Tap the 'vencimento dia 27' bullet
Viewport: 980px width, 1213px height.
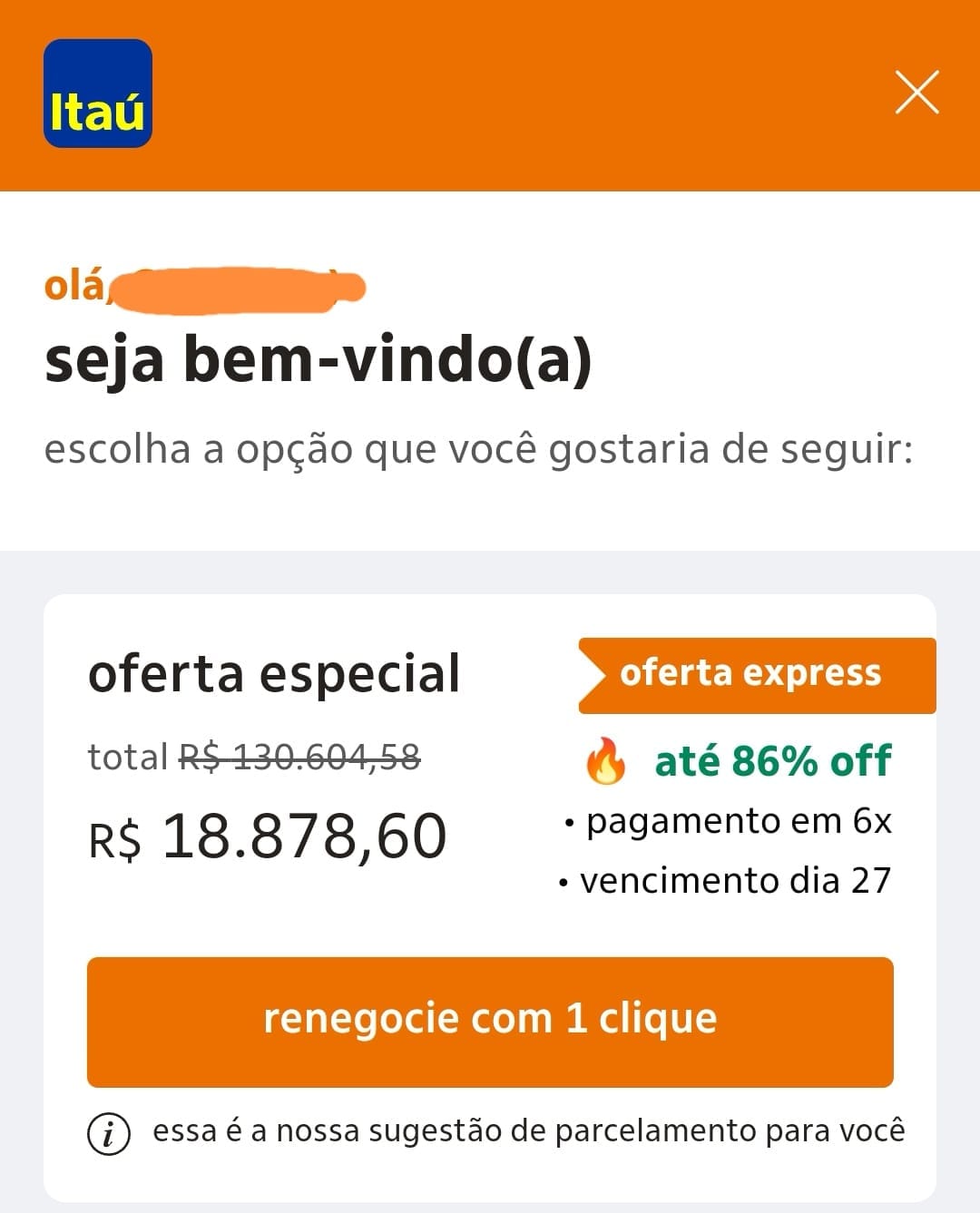point(735,880)
